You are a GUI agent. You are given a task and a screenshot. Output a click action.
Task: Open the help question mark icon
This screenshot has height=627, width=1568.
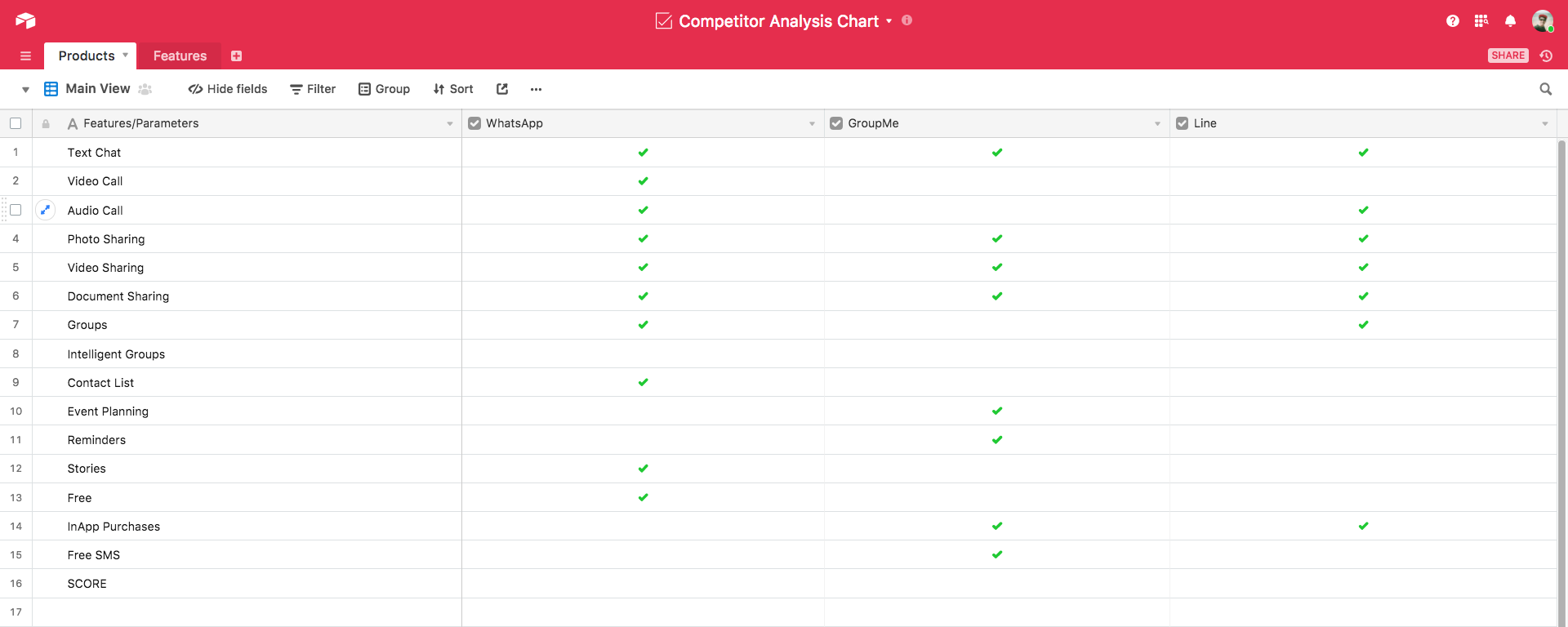[1452, 21]
